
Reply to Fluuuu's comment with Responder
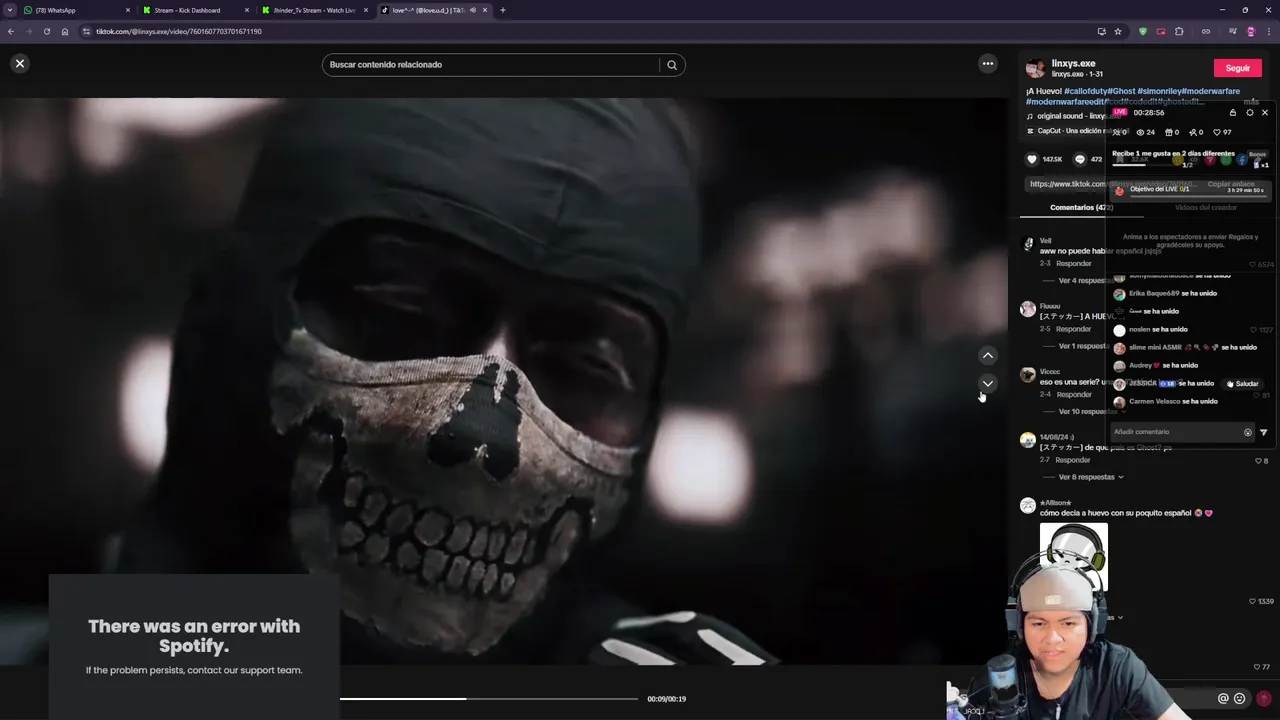coord(1074,329)
